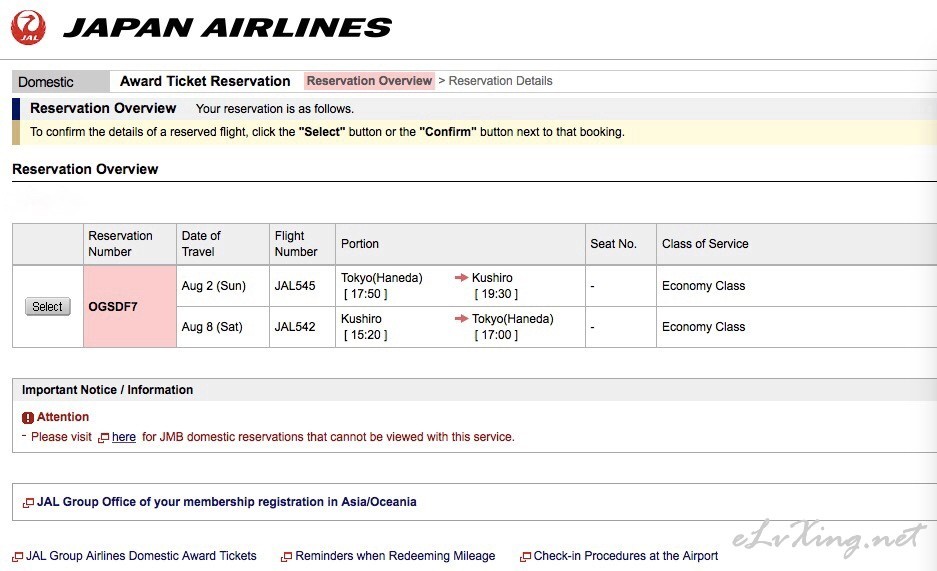This screenshot has height=571, width=937.
Task: Click red arrow icon in Kushiro–Tokyo row
Action: (461, 318)
